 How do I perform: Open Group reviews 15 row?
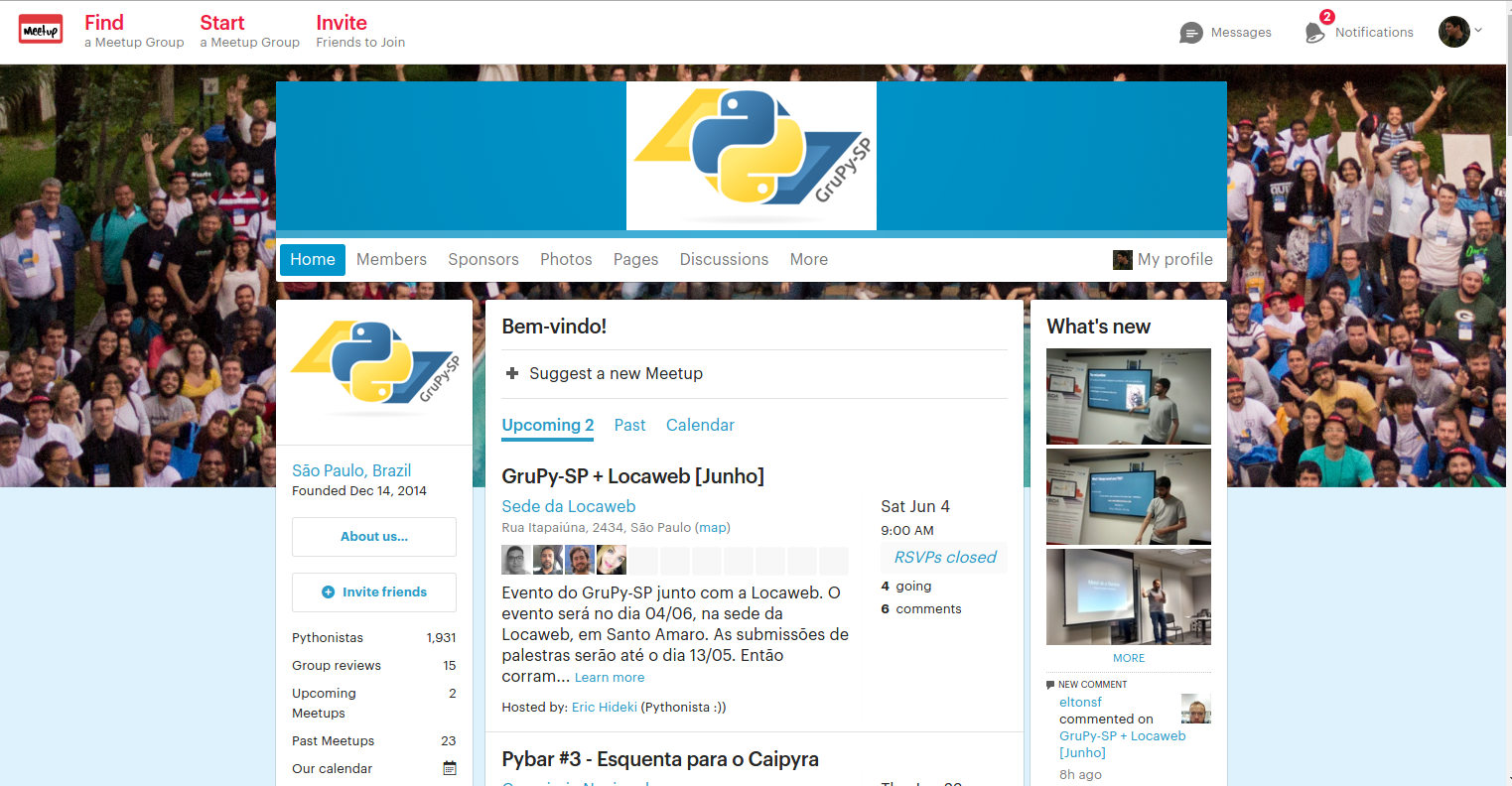click(374, 666)
